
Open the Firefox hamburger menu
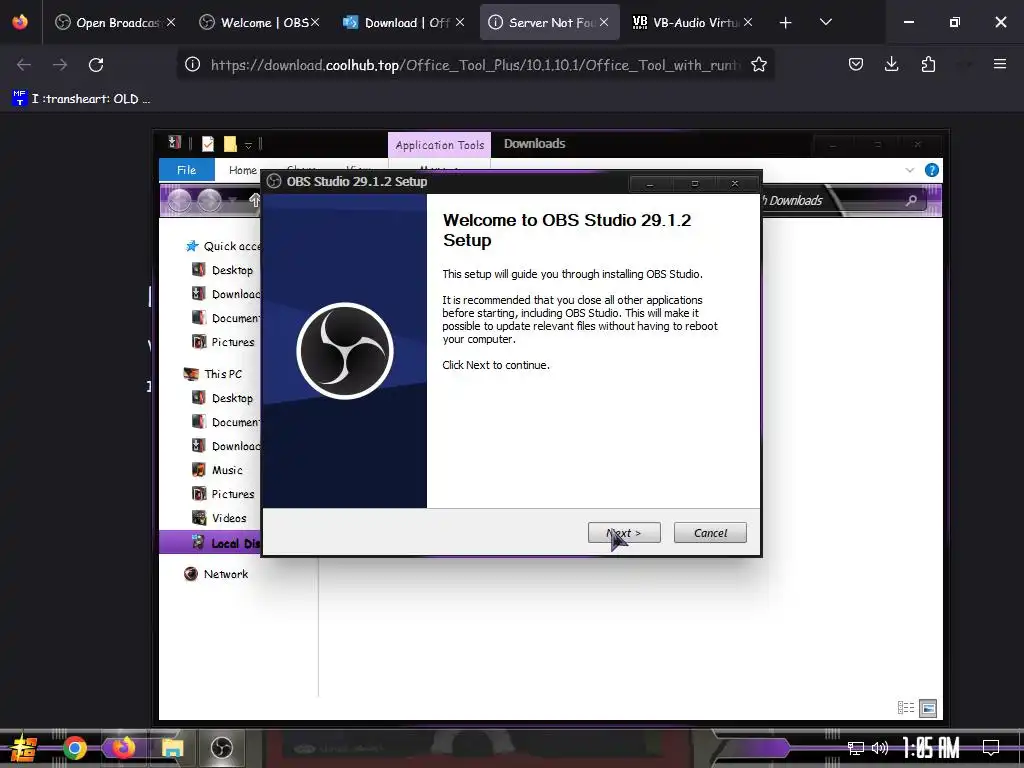pyautogui.click(x=999, y=64)
